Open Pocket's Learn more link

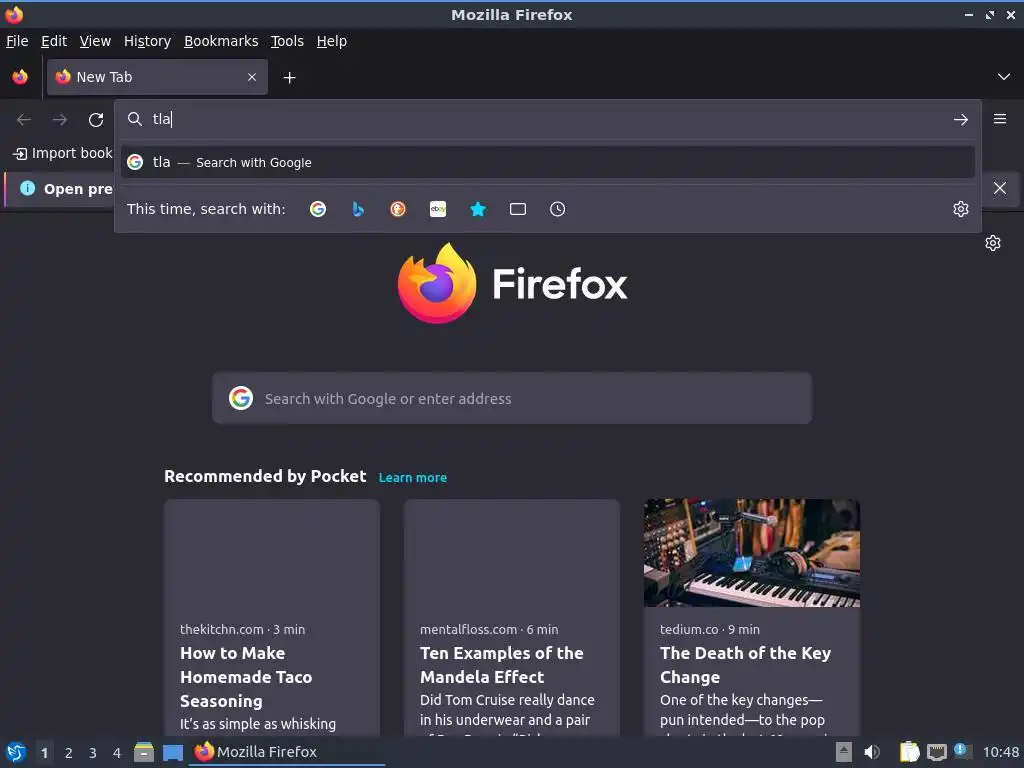click(x=413, y=477)
